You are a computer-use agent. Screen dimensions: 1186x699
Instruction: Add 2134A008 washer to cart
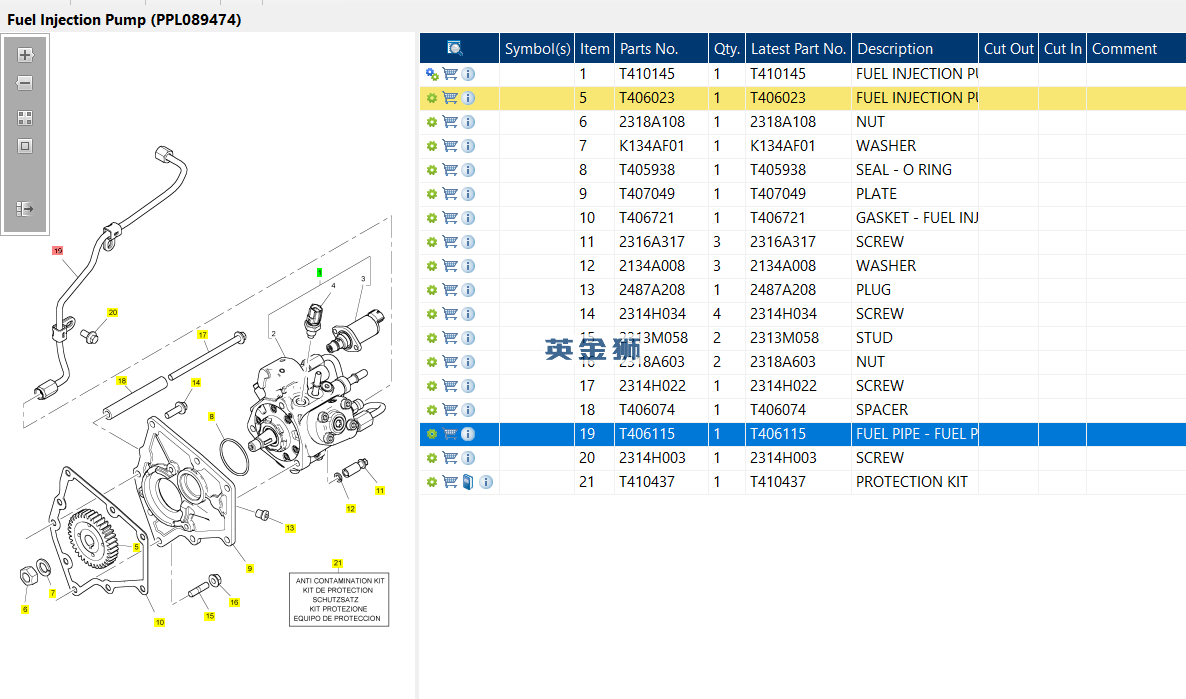[x=450, y=266]
